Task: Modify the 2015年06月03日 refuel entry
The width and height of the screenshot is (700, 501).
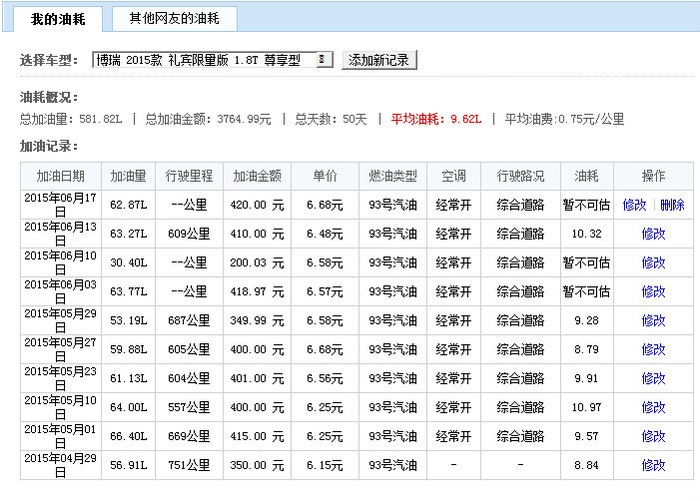Action: pyautogui.click(x=653, y=292)
